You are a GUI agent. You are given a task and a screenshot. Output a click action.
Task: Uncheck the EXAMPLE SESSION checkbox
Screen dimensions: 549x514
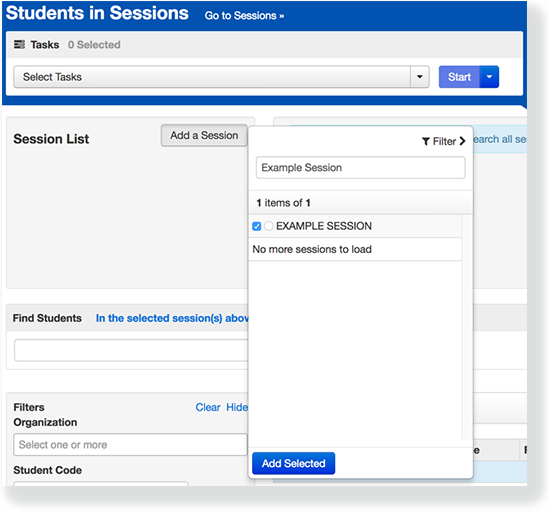coord(257,226)
